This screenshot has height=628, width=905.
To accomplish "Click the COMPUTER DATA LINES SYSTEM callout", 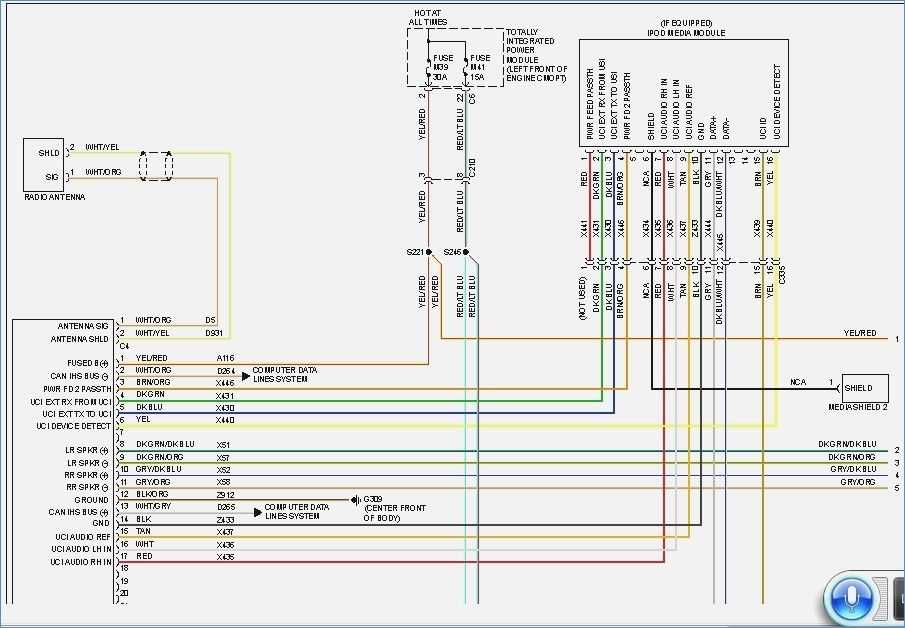I will [285, 374].
